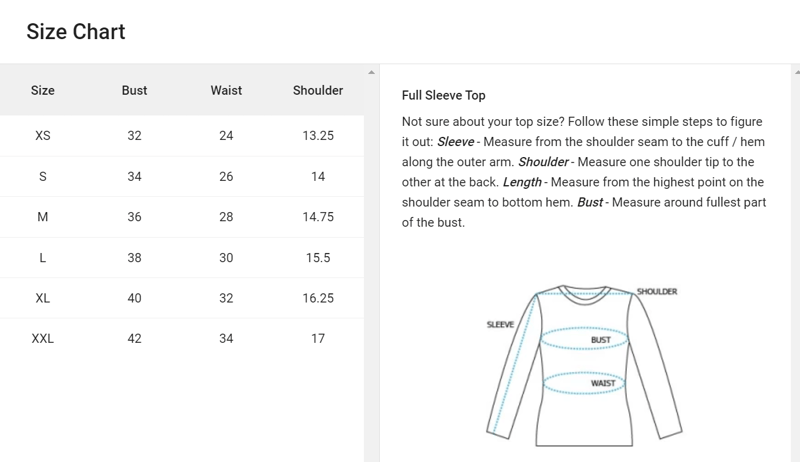Select the Shoulder column header
800x462 pixels.
318,90
